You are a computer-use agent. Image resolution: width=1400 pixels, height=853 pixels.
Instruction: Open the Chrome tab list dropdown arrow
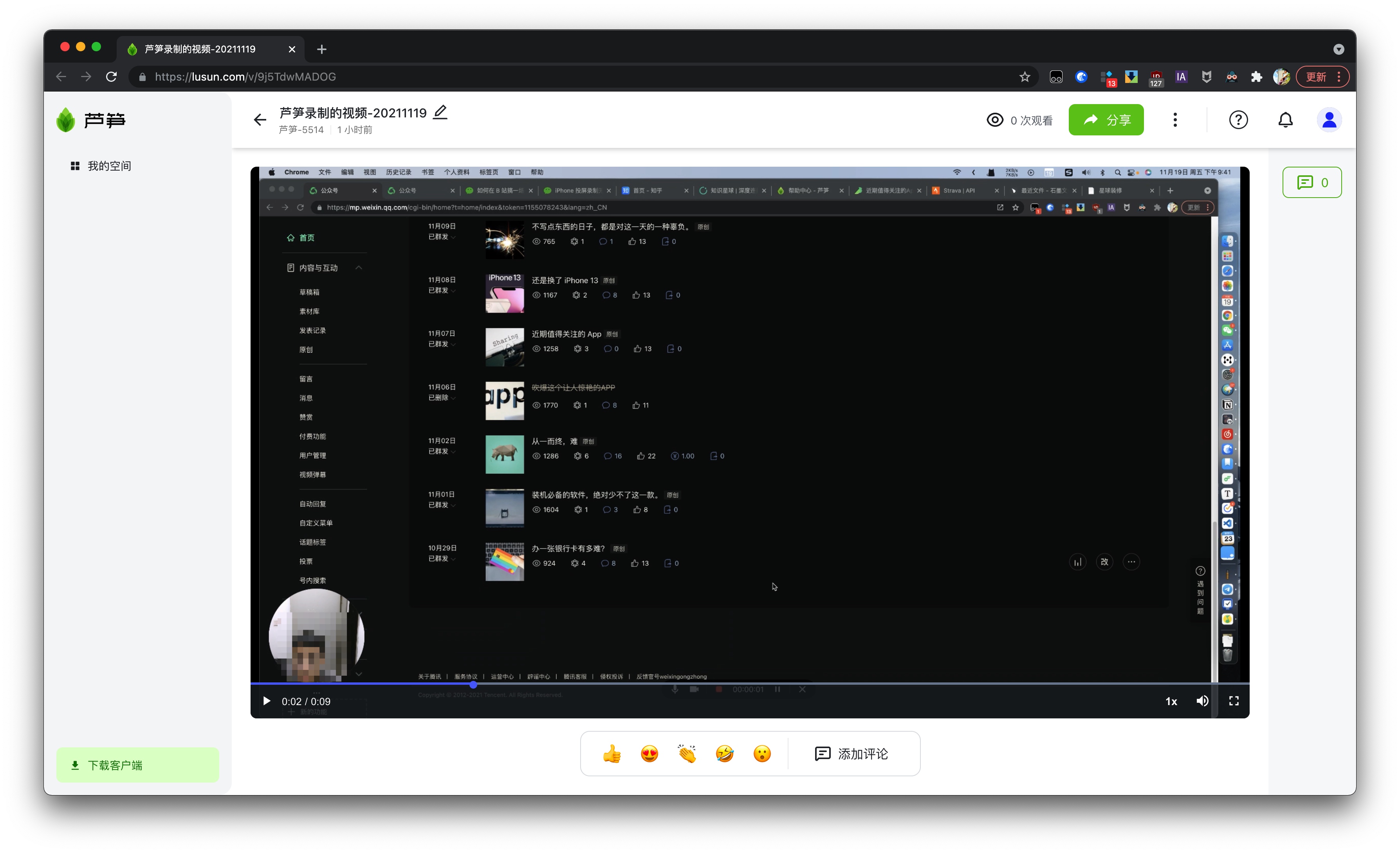(x=1339, y=49)
